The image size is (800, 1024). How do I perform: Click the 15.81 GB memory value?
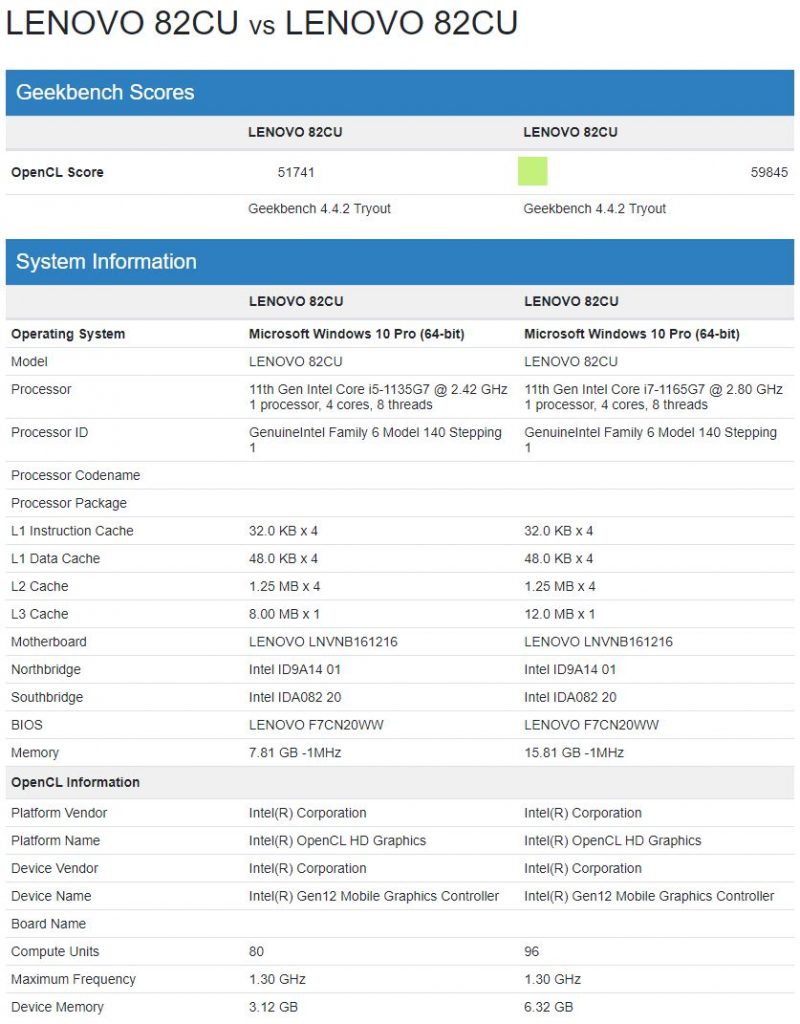573,753
